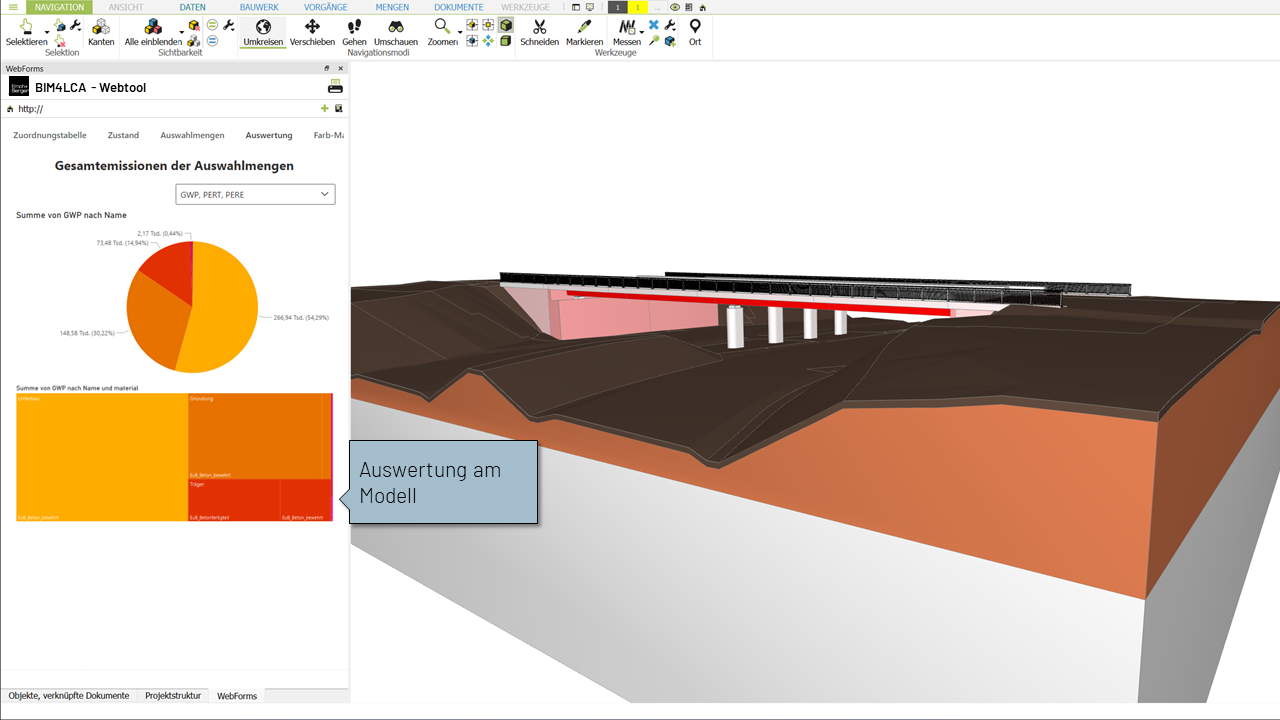Image resolution: width=1280 pixels, height=720 pixels.
Task: Toggle the eye icon in top bar
Action: pos(675,7)
